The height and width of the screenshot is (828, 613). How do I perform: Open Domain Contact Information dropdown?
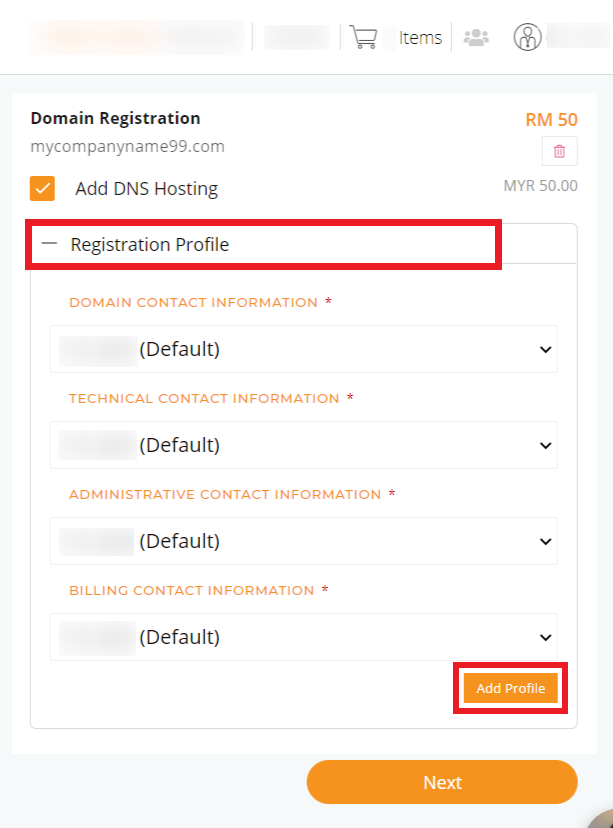coord(304,349)
